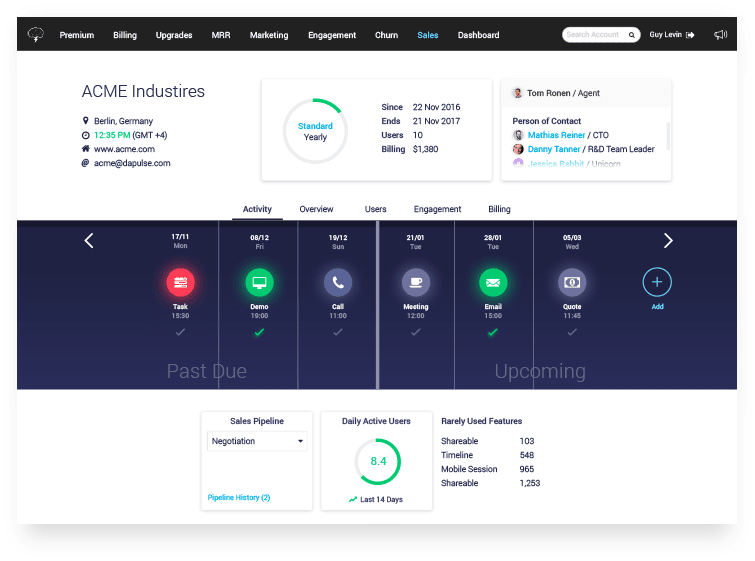Image resolution: width=755 pixels, height=561 pixels.
Task: Open the Billing item in the top navbar
Action: (125, 35)
